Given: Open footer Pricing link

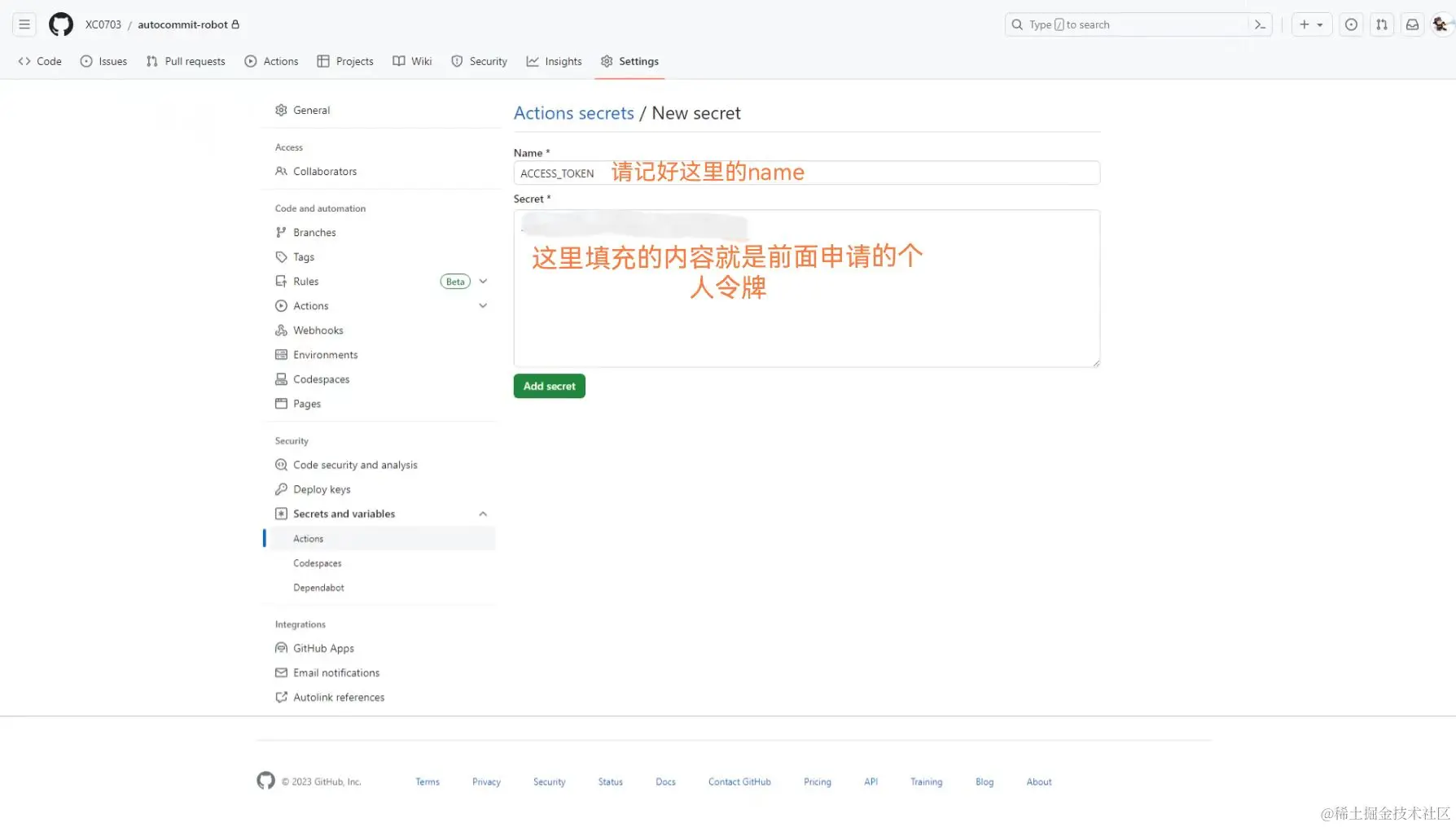Looking at the screenshot, I should [817, 781].
